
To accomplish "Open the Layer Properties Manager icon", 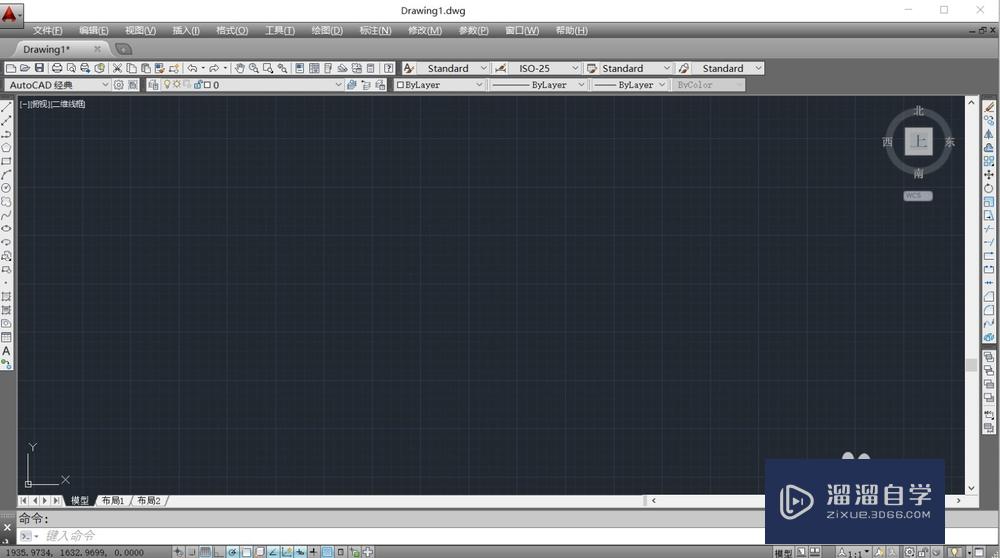I will tap(153, 84).
